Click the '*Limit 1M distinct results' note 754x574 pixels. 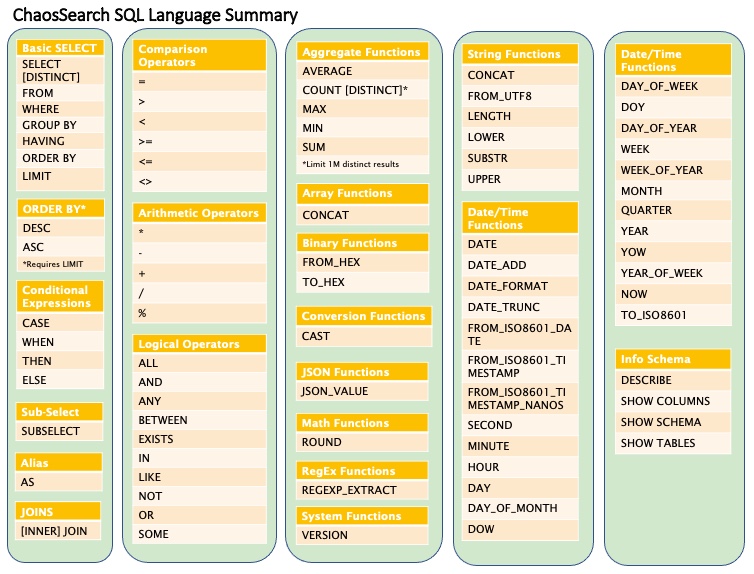coord(363,164)
